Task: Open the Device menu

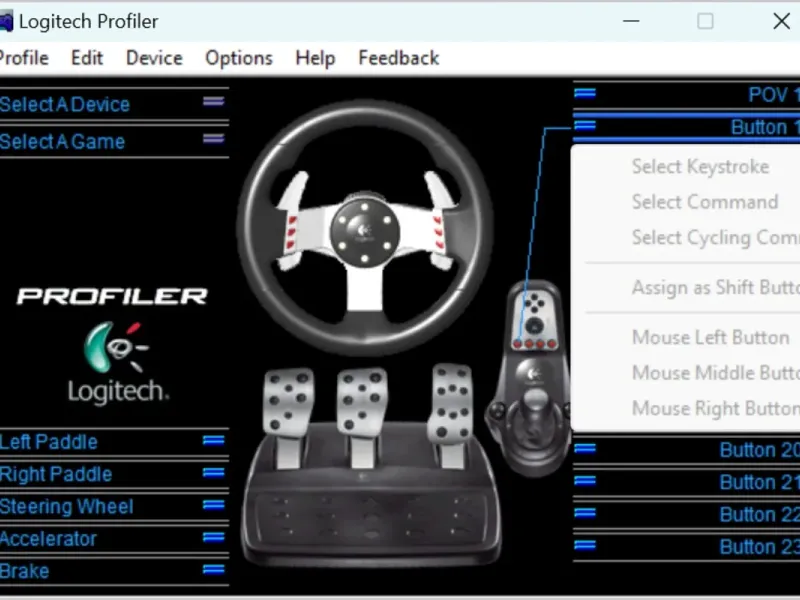Action: pyautogui.click(x=154, y=58)
